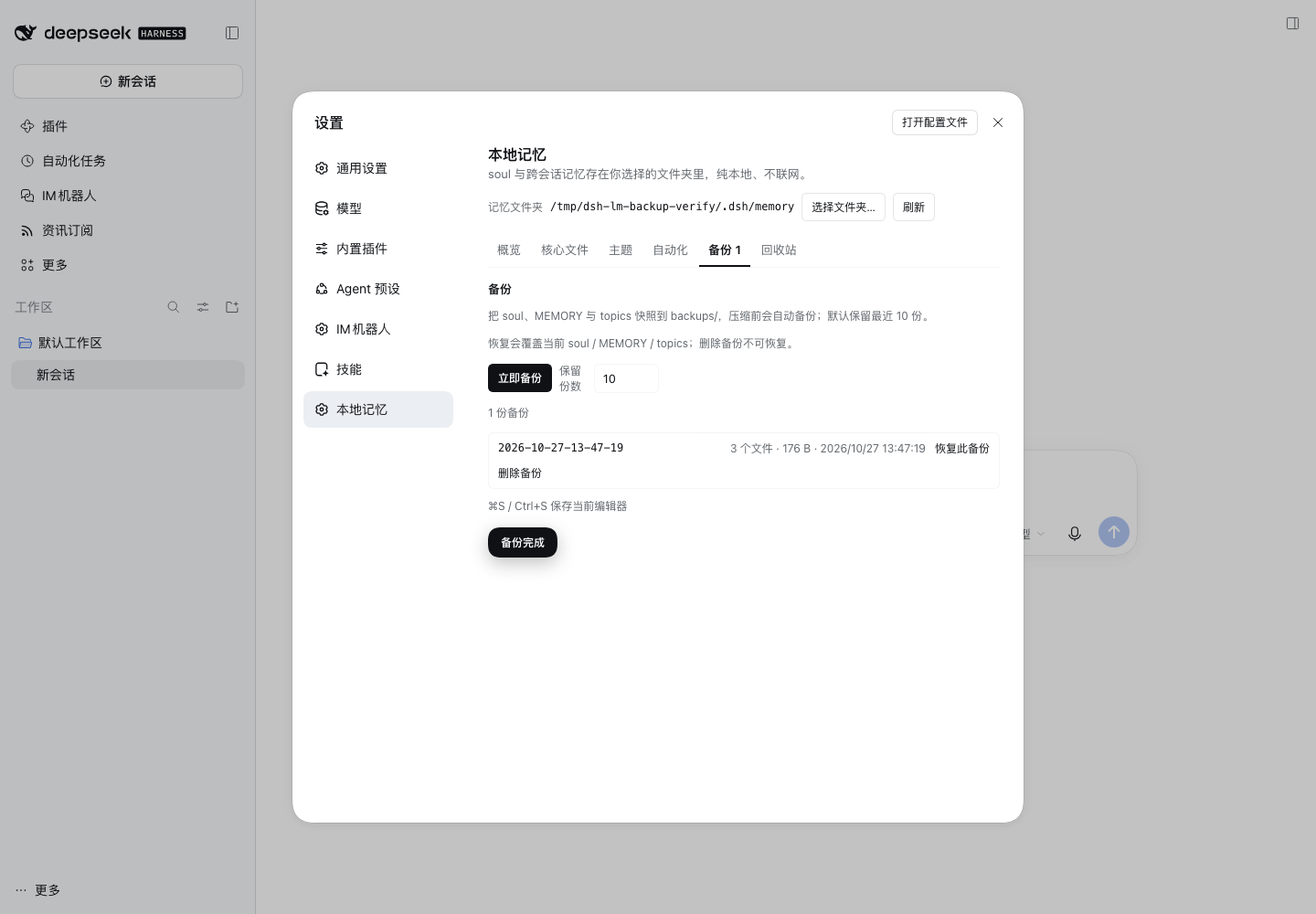The image size is (1316, 914).
Task: Toggle the right panel icon at top-right
Action: tap(1292, 23)
